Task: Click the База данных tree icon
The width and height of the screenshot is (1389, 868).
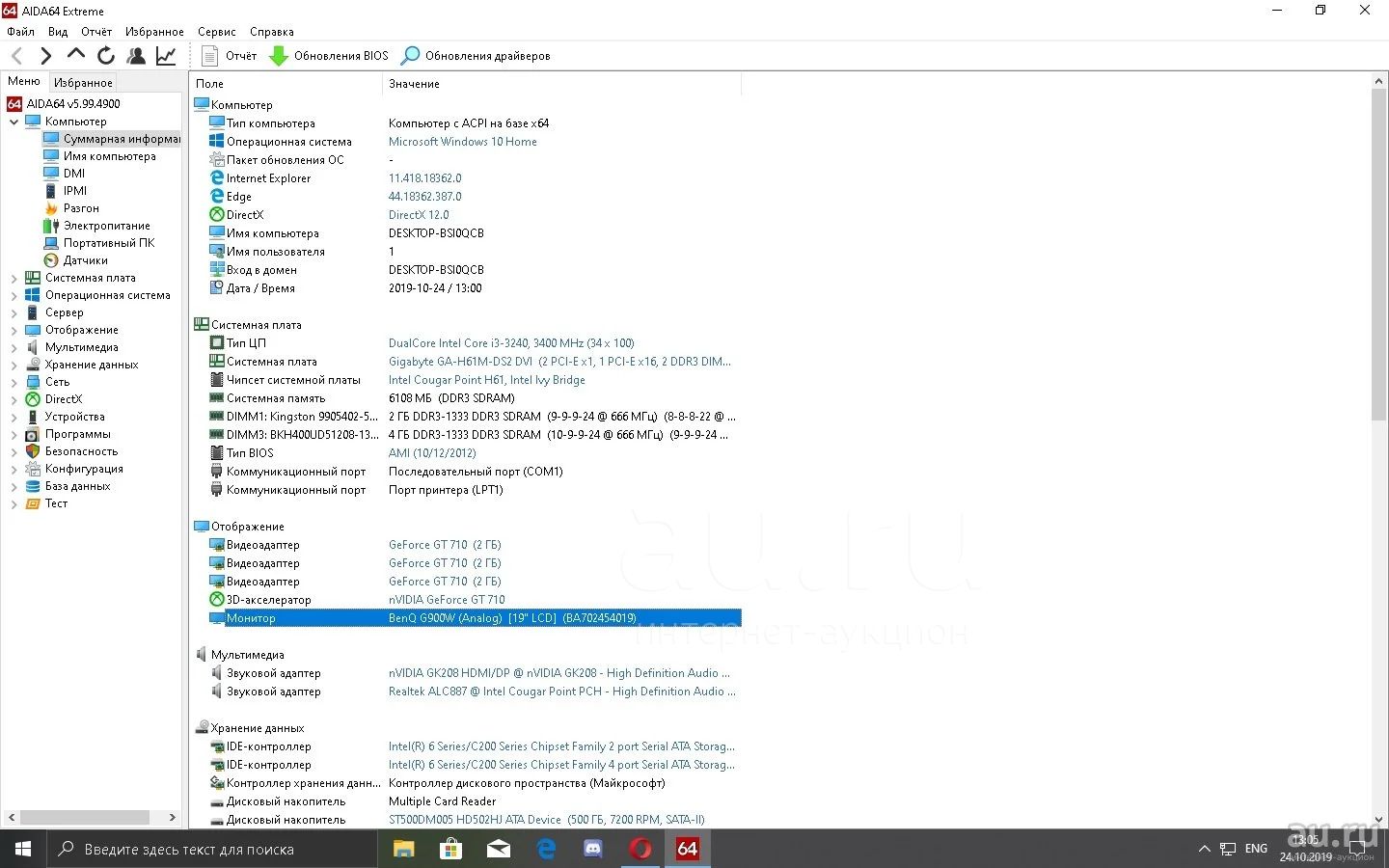Action: coord(33,486)
